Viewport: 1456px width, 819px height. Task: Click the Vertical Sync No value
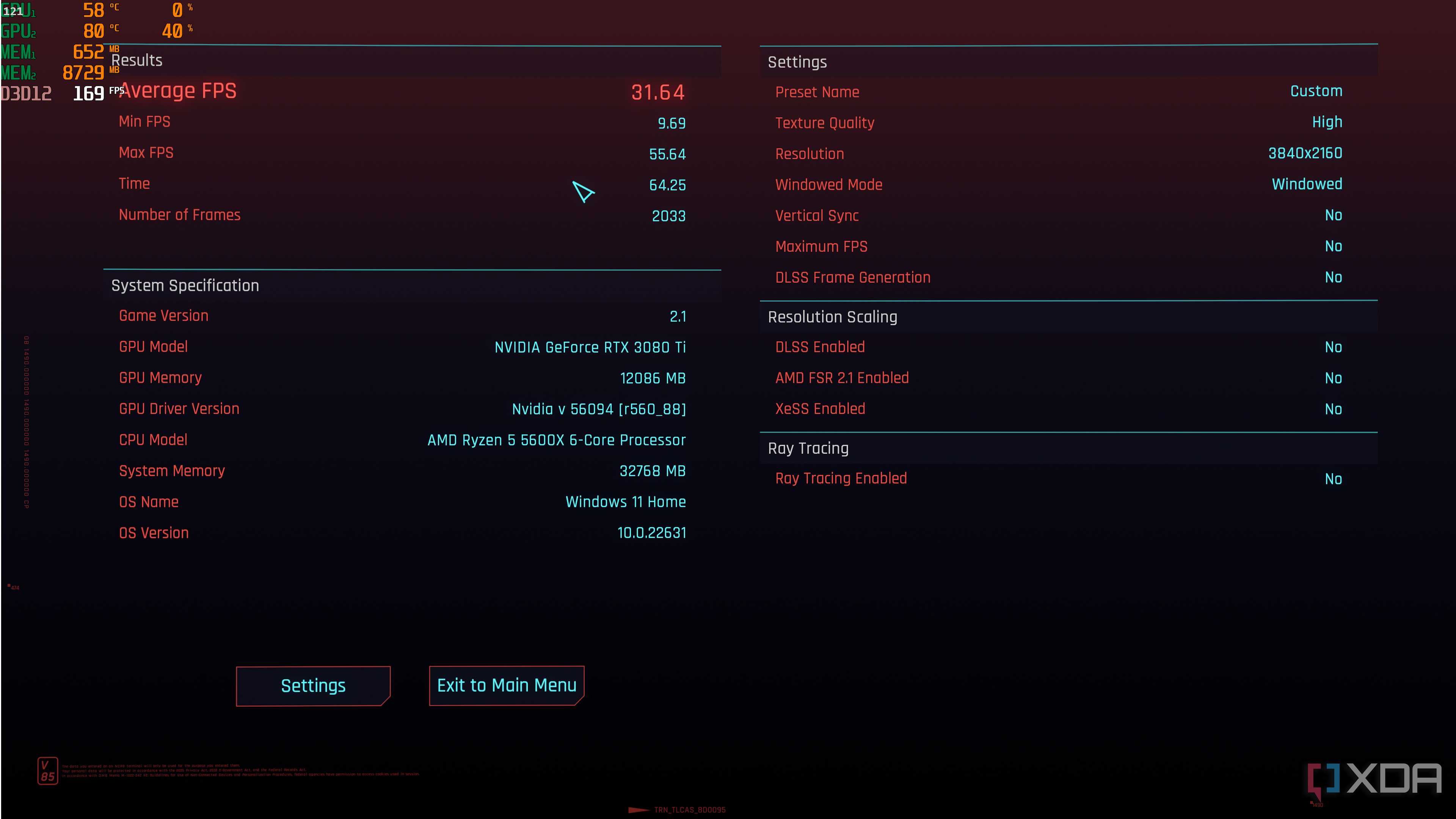coord(1334,215)
